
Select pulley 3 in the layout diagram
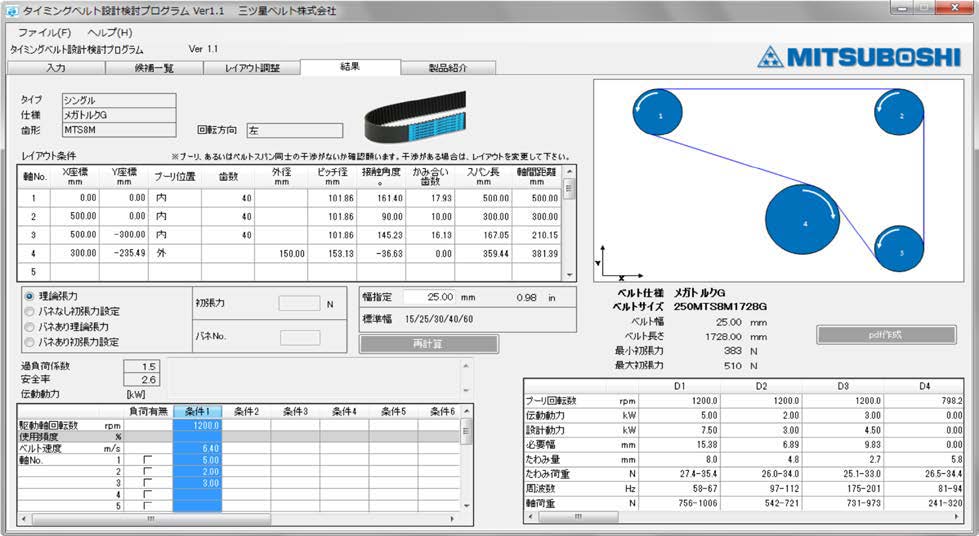pos(899,249)
